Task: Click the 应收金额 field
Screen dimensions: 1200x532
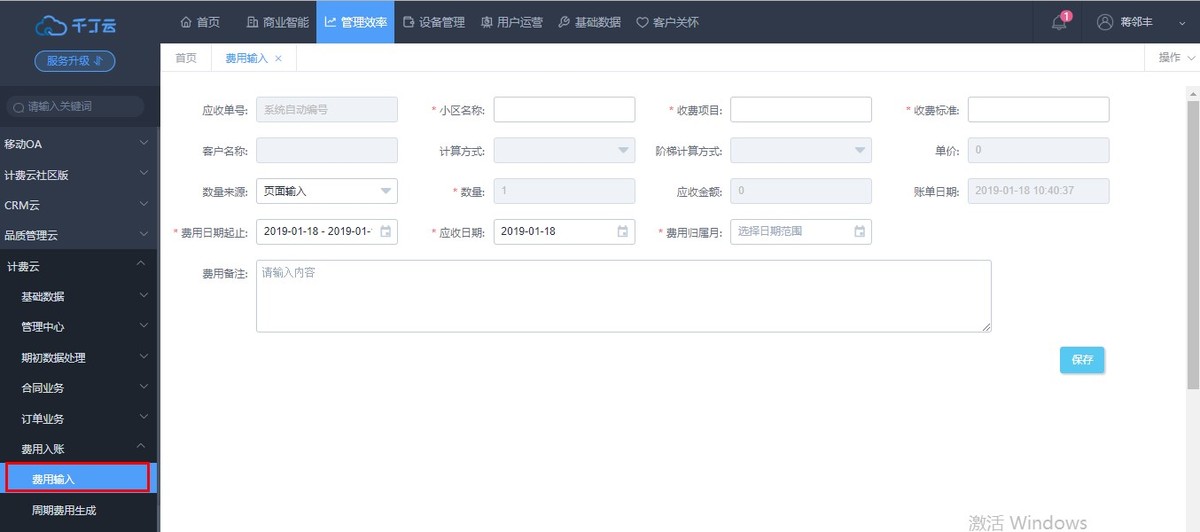Action: 801,191
